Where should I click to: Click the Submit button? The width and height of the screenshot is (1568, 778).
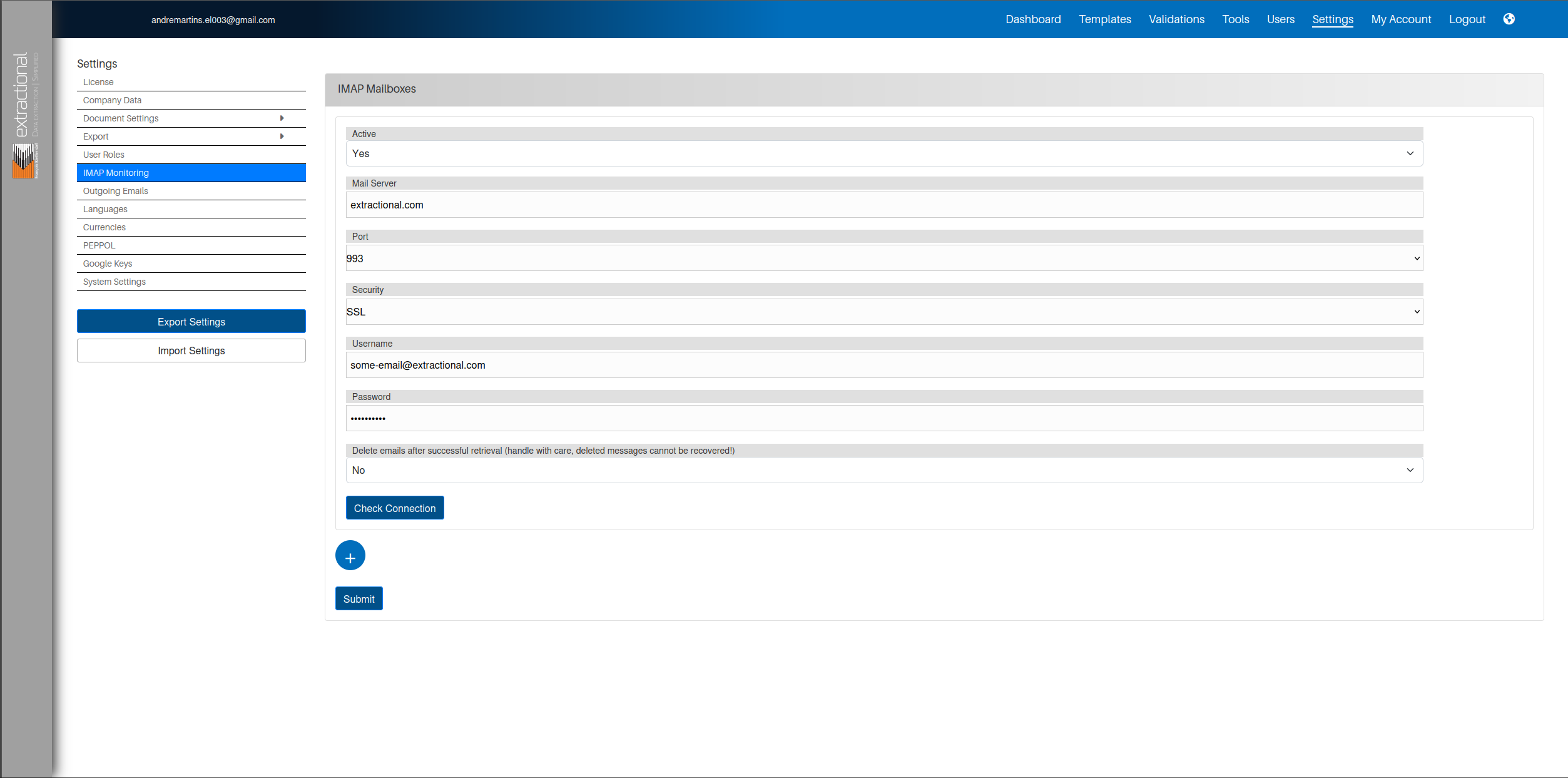[x=359, y=599]
